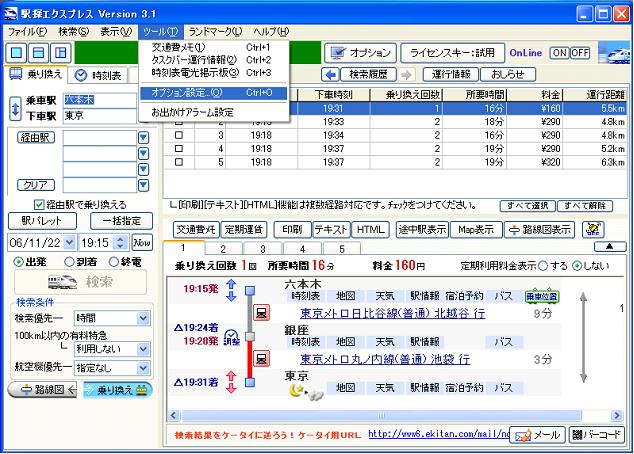Switch to route tab 3
The width and height of the screenshot is (634, 454).
(262, 249)
